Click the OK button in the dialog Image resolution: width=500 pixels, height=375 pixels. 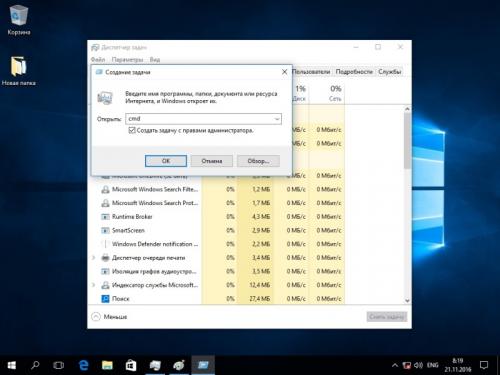pos(166,161)
